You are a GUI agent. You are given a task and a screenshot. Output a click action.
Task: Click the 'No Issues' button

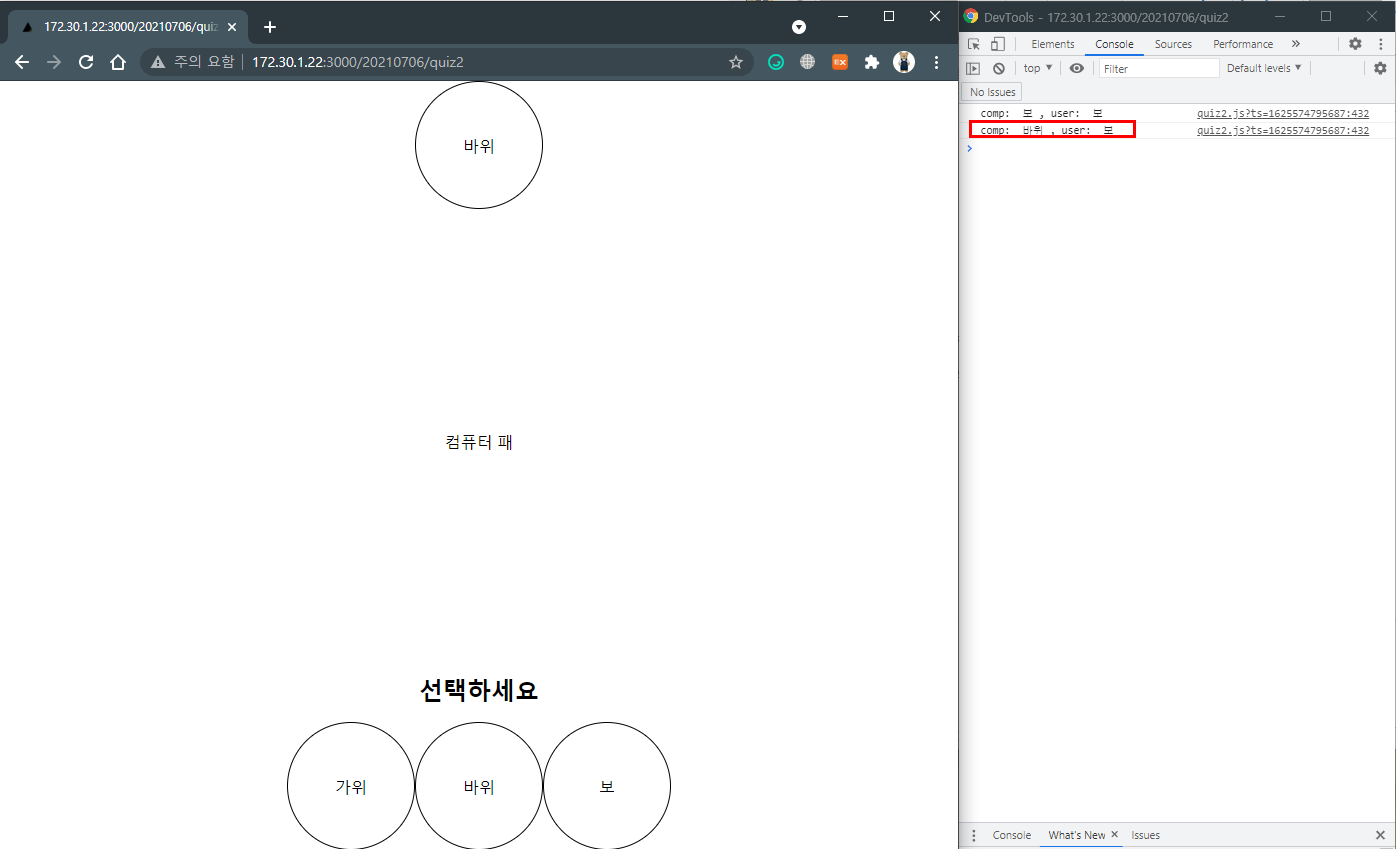pos(993,92)
